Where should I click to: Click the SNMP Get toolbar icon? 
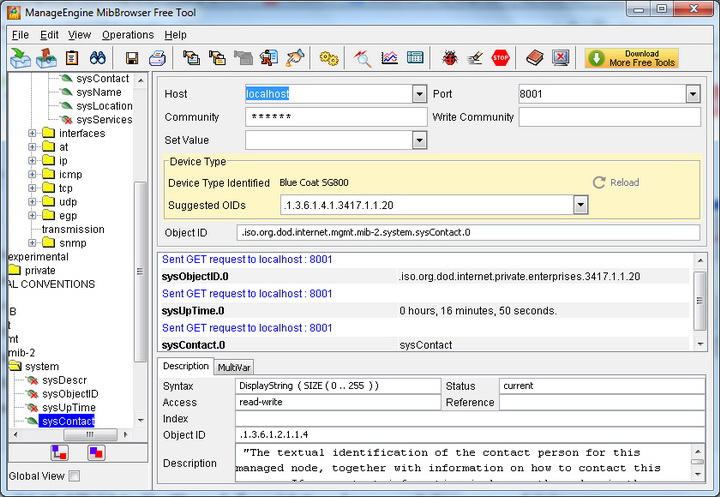191,58
